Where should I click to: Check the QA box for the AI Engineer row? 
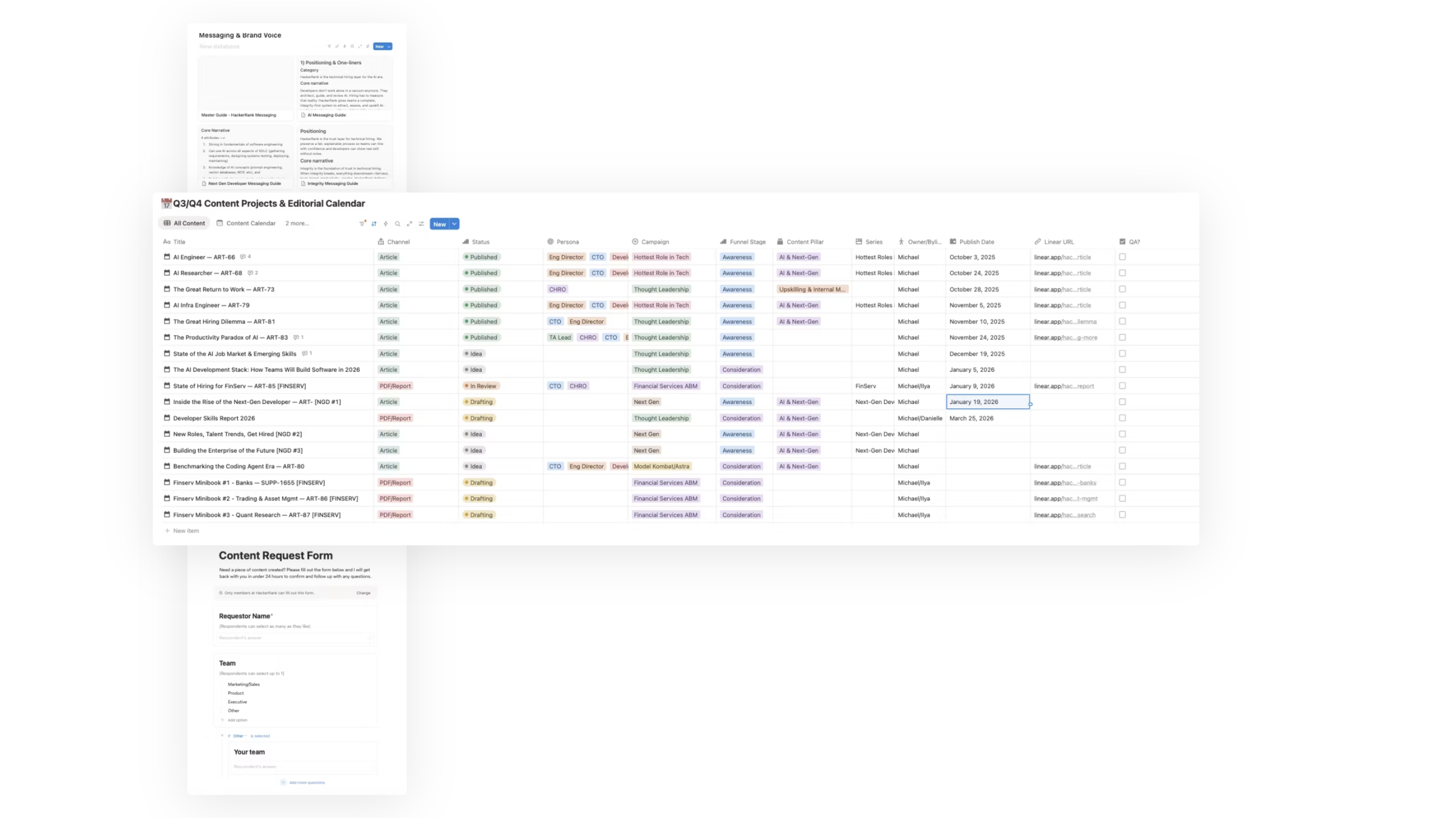coord(1122,257)
